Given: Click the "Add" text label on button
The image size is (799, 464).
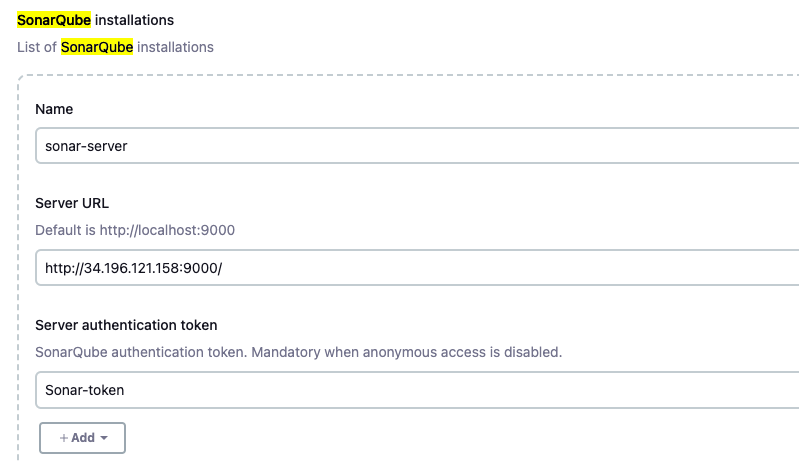Looking at the screenshot, I should tap(83, 438).
